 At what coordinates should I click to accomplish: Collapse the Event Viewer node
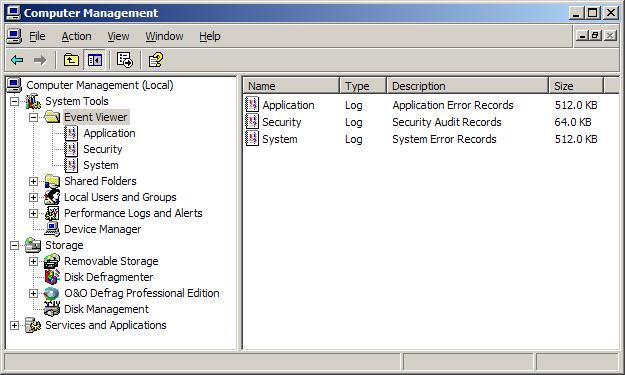point(33,117)
